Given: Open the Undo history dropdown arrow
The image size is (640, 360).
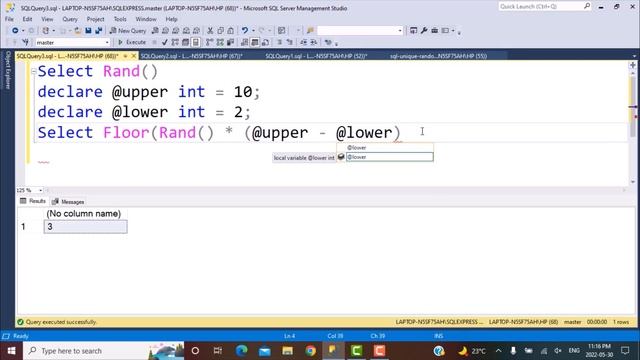Looking at the screenshot, I should click(x=253, y=31).
